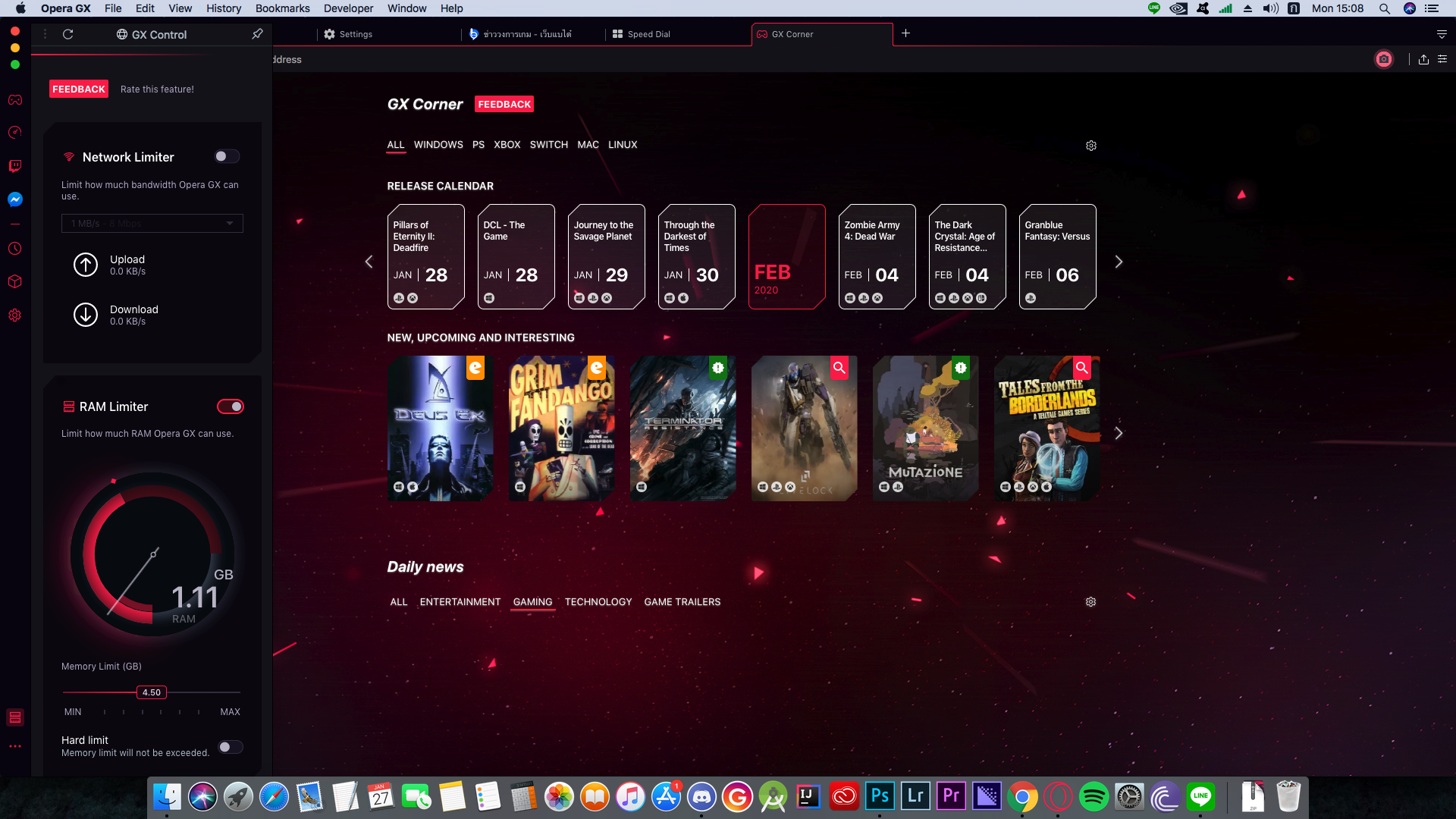Click FEEDBACK button beside GX Corner title
Image resolution: width=1456 pixels, height=819 pixels.
[x=504, y=104]
